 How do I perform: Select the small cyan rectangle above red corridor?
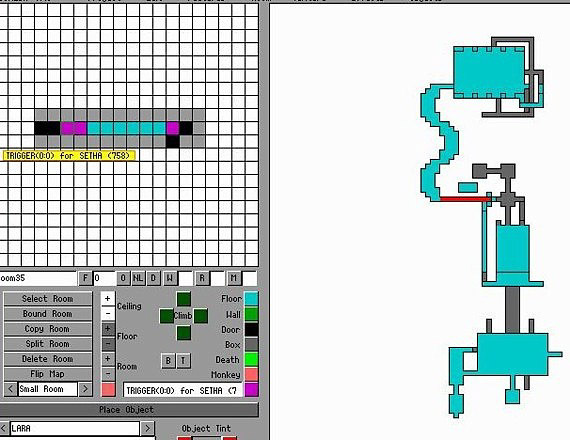click(x=468, y=188)
